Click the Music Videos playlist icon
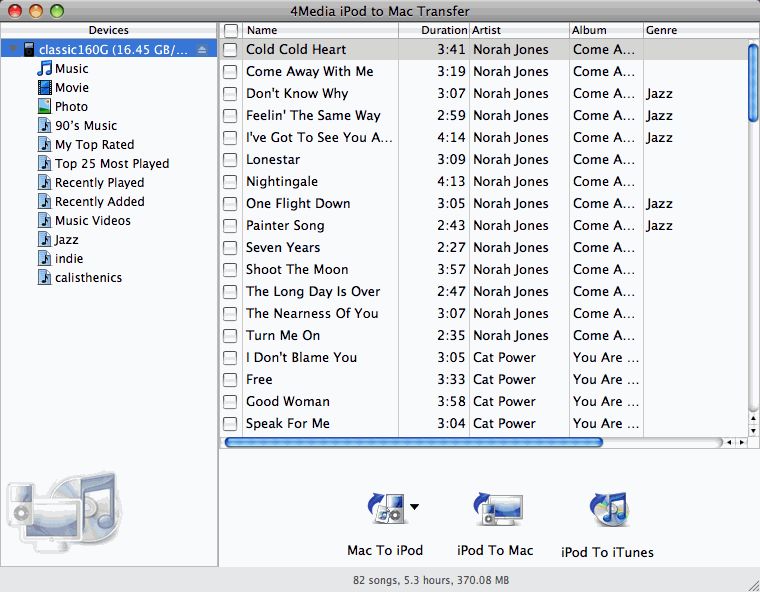 pos(45,220)
